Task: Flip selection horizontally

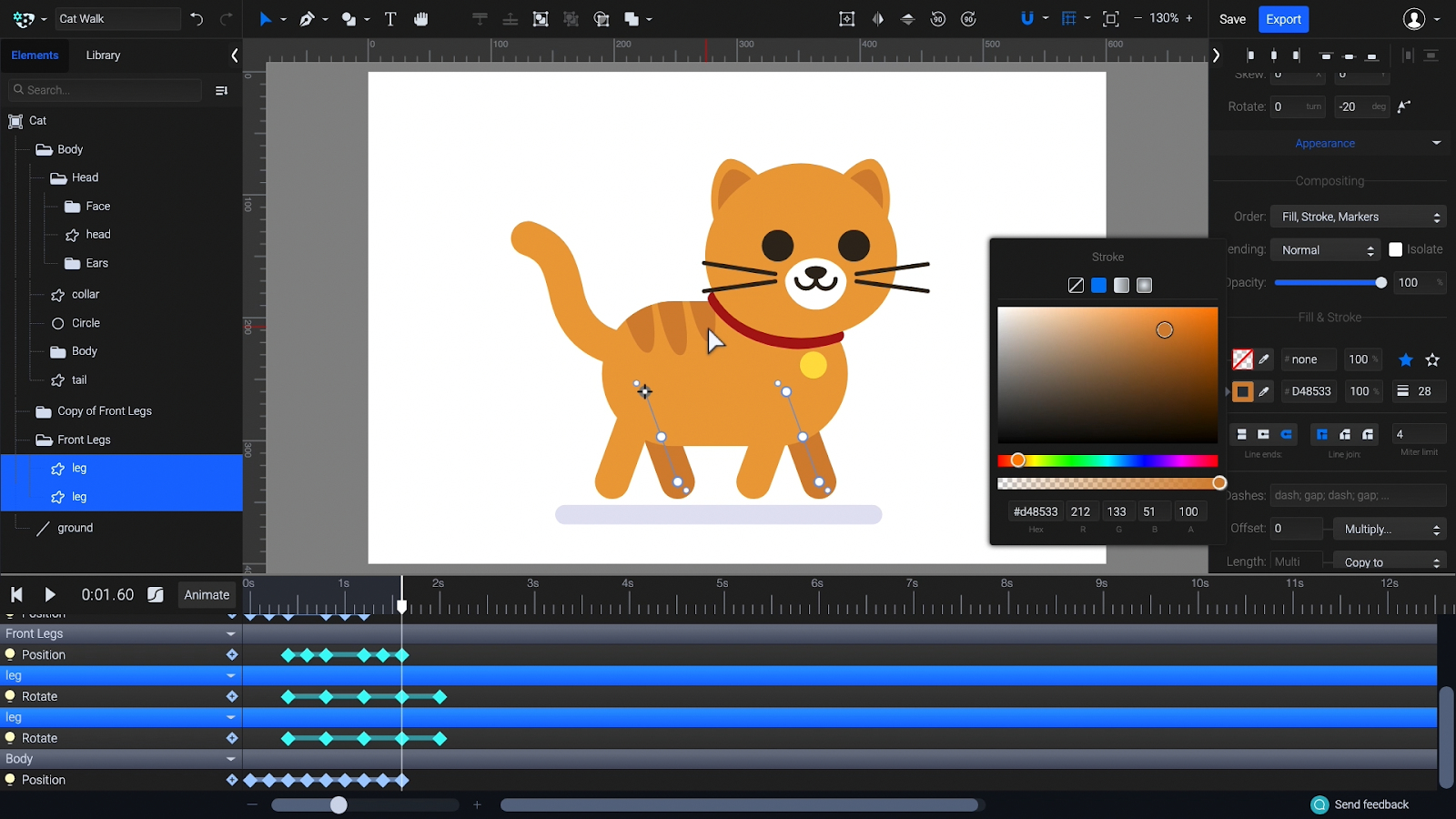Action: click(x=877, y=19)
